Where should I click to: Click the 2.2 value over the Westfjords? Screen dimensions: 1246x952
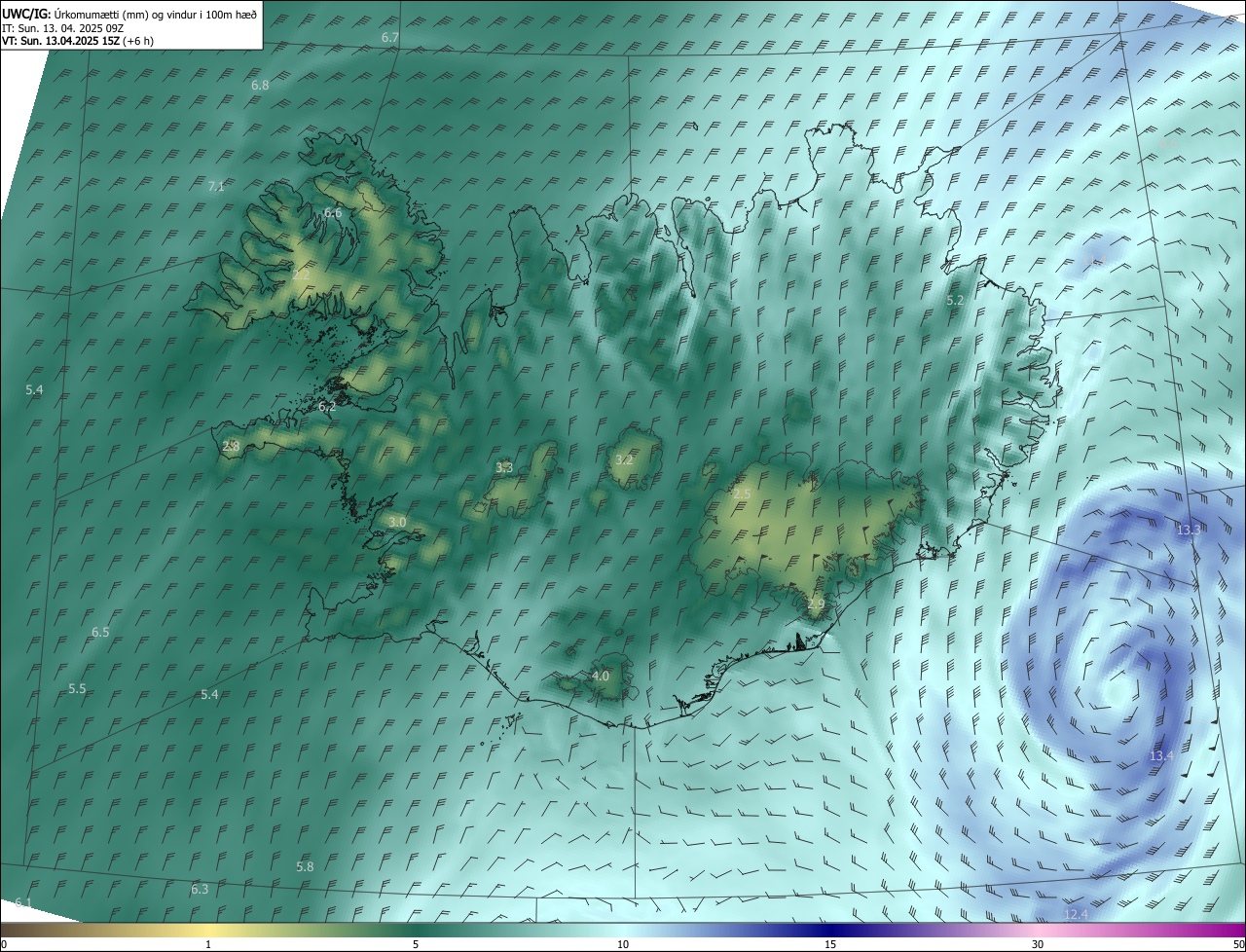pyautogui.click(x=301, y=275)
